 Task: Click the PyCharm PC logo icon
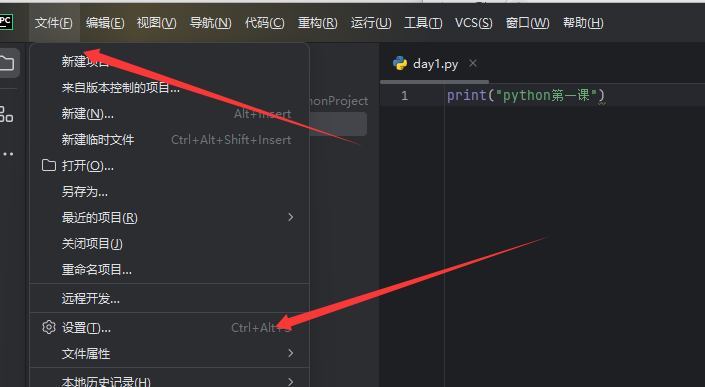click(6, 22)
